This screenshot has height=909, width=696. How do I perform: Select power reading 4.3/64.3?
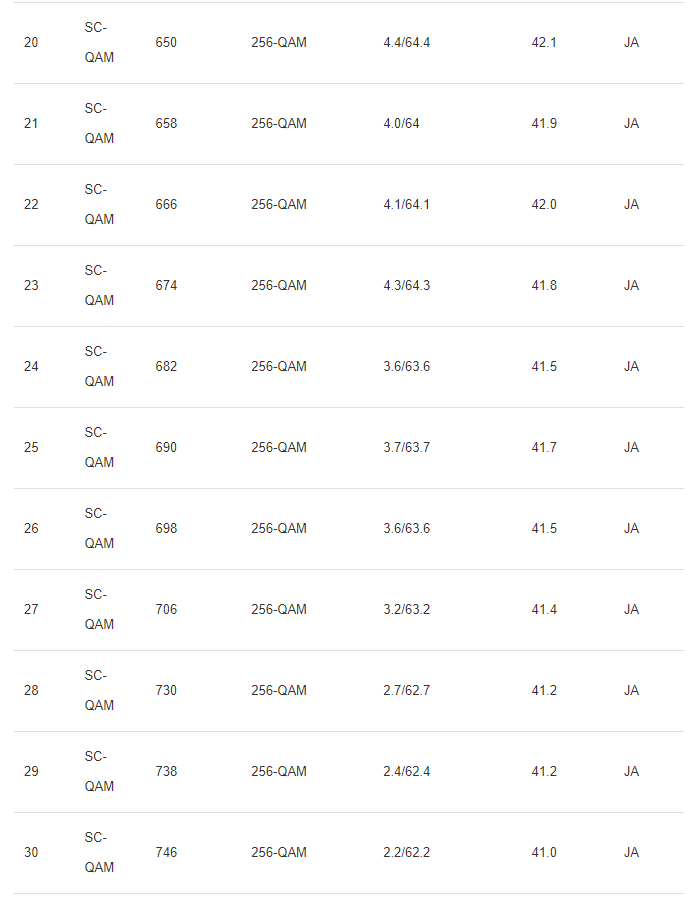pos(406,286)
